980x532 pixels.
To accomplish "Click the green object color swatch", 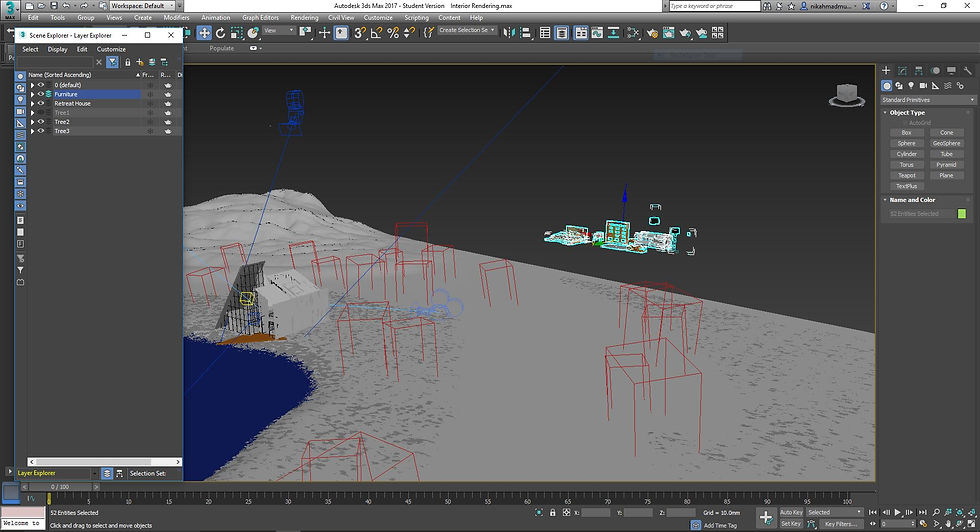I will pos(962,214).
